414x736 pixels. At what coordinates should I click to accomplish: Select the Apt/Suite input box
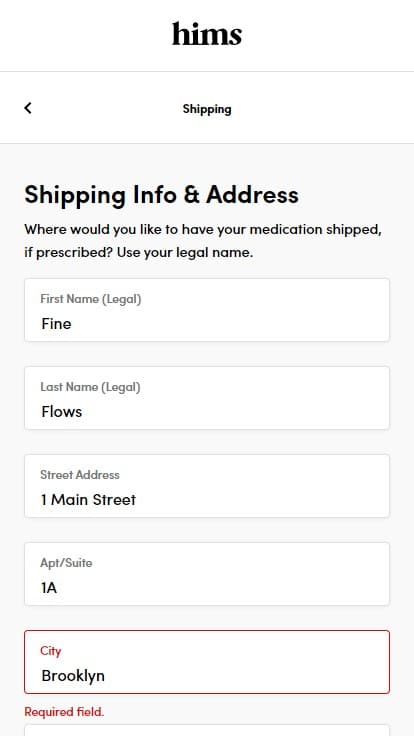tap(207, 574)
